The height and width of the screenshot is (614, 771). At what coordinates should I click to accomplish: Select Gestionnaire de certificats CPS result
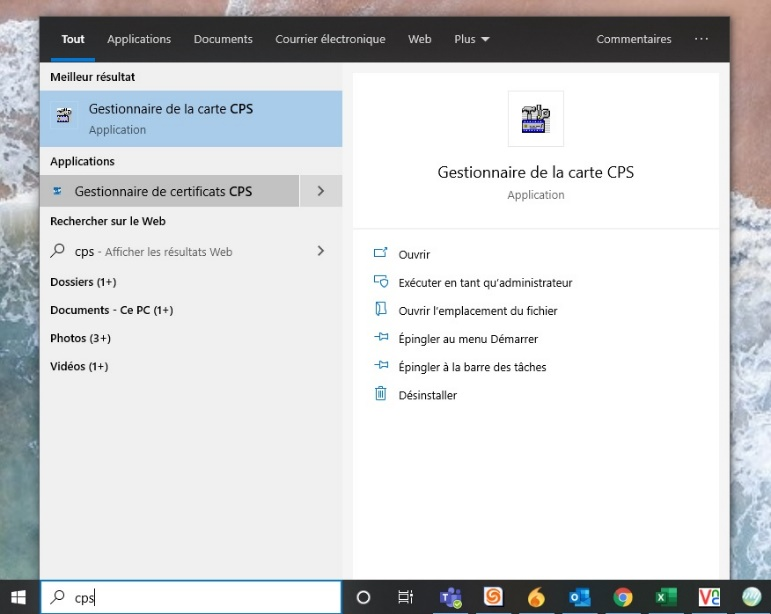[170, 191]
